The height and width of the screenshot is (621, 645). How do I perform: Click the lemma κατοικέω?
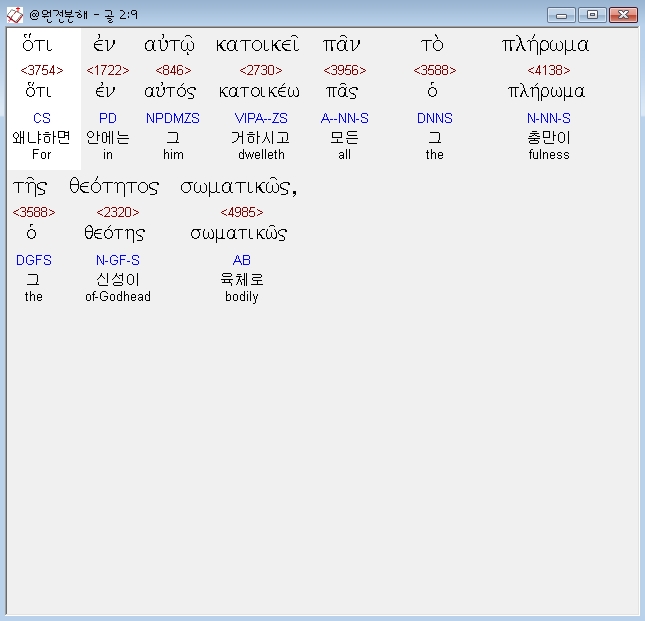[x=259, y=91]
